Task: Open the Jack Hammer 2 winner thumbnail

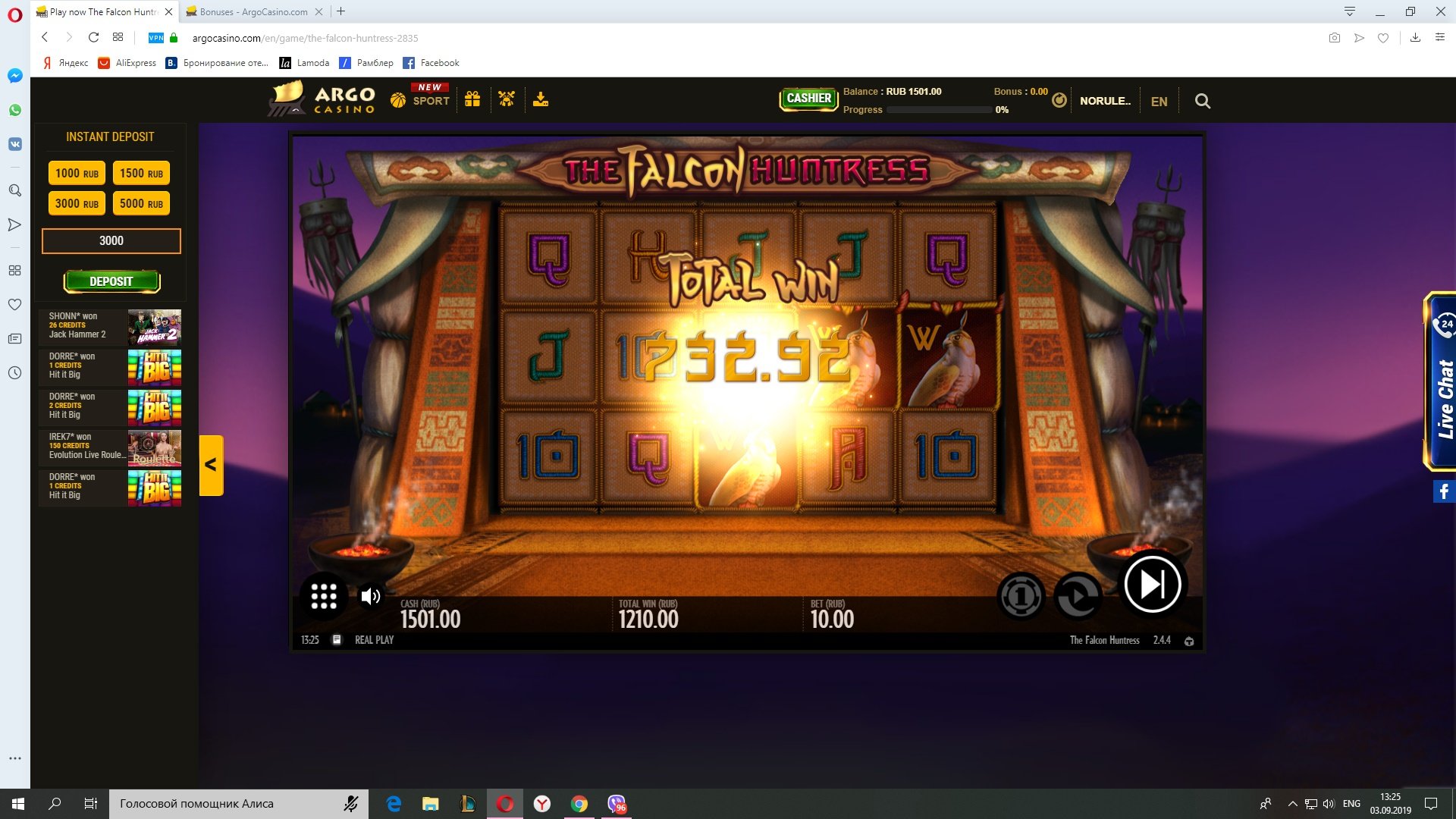Action: 155,327
